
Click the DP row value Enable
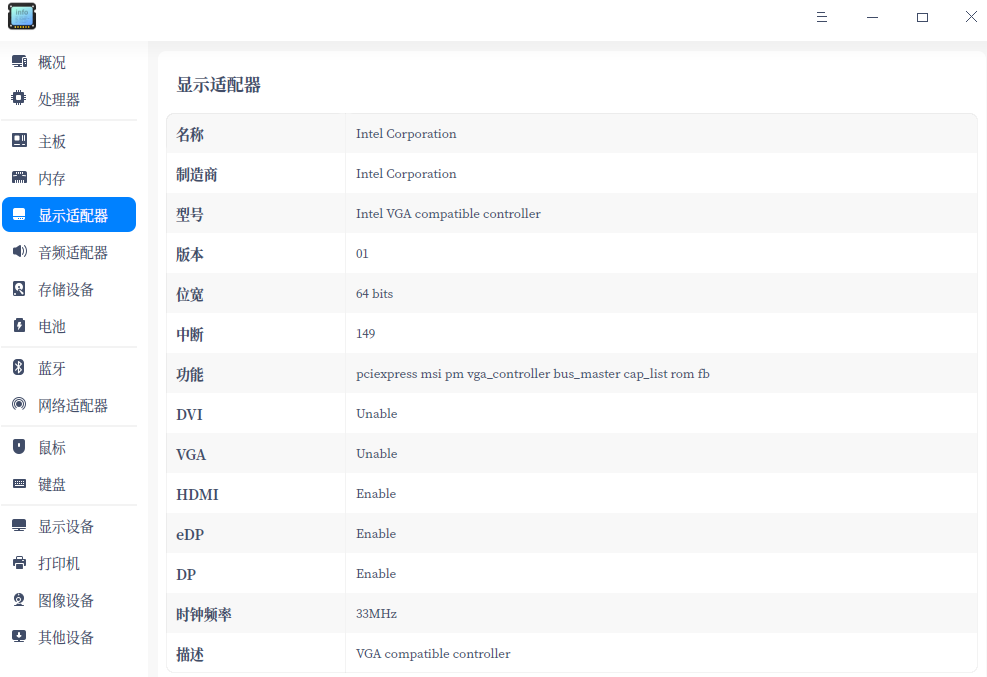coord(376,574)
